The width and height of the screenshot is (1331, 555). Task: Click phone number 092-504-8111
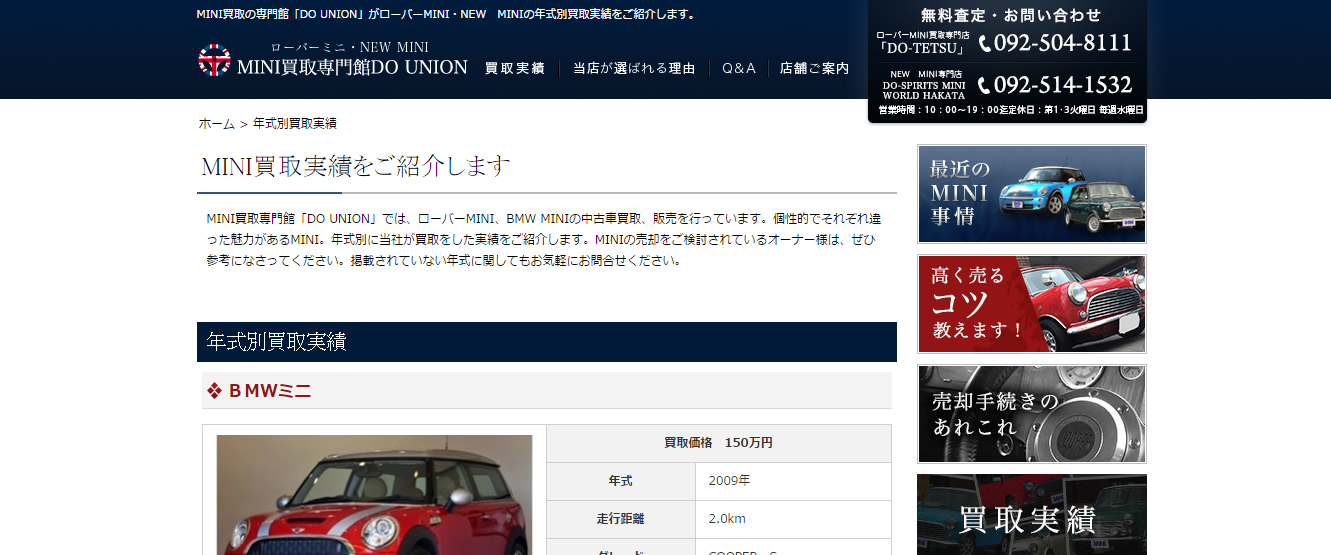click(1063, 43)
